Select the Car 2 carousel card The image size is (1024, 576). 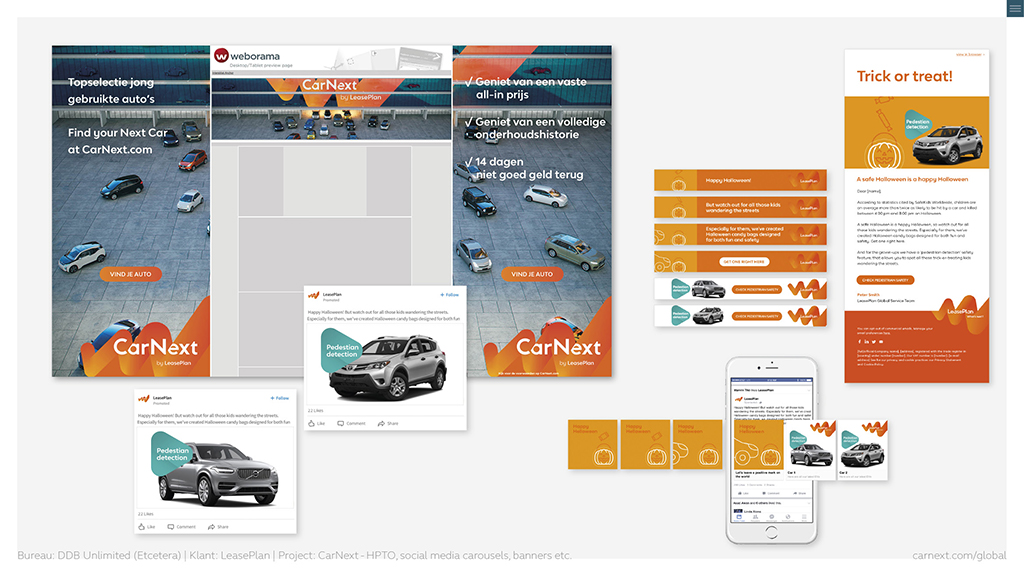click(x=863, y=450)
